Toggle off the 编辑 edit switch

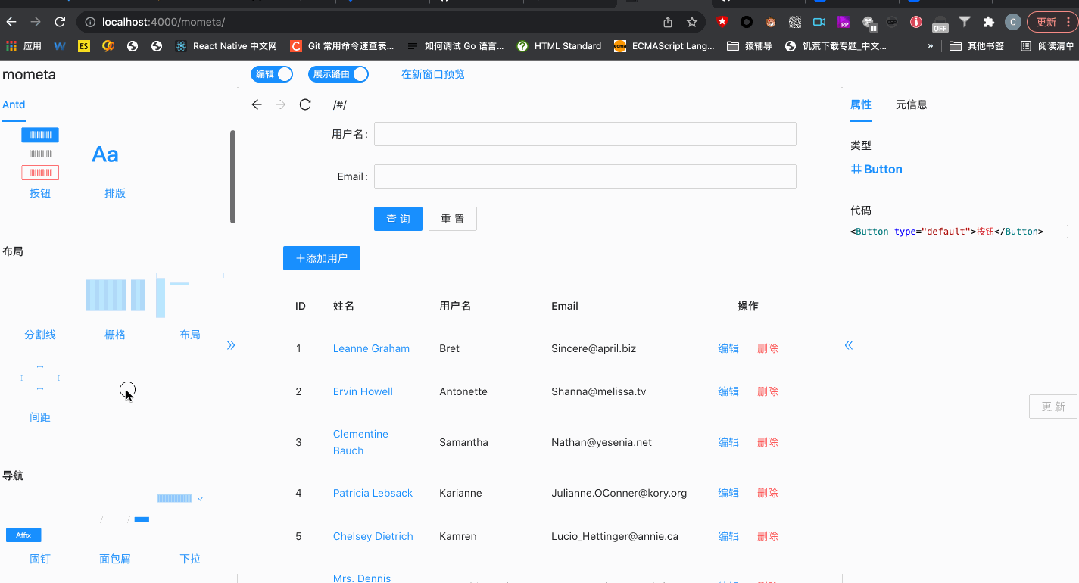click(x=271, y=73)
